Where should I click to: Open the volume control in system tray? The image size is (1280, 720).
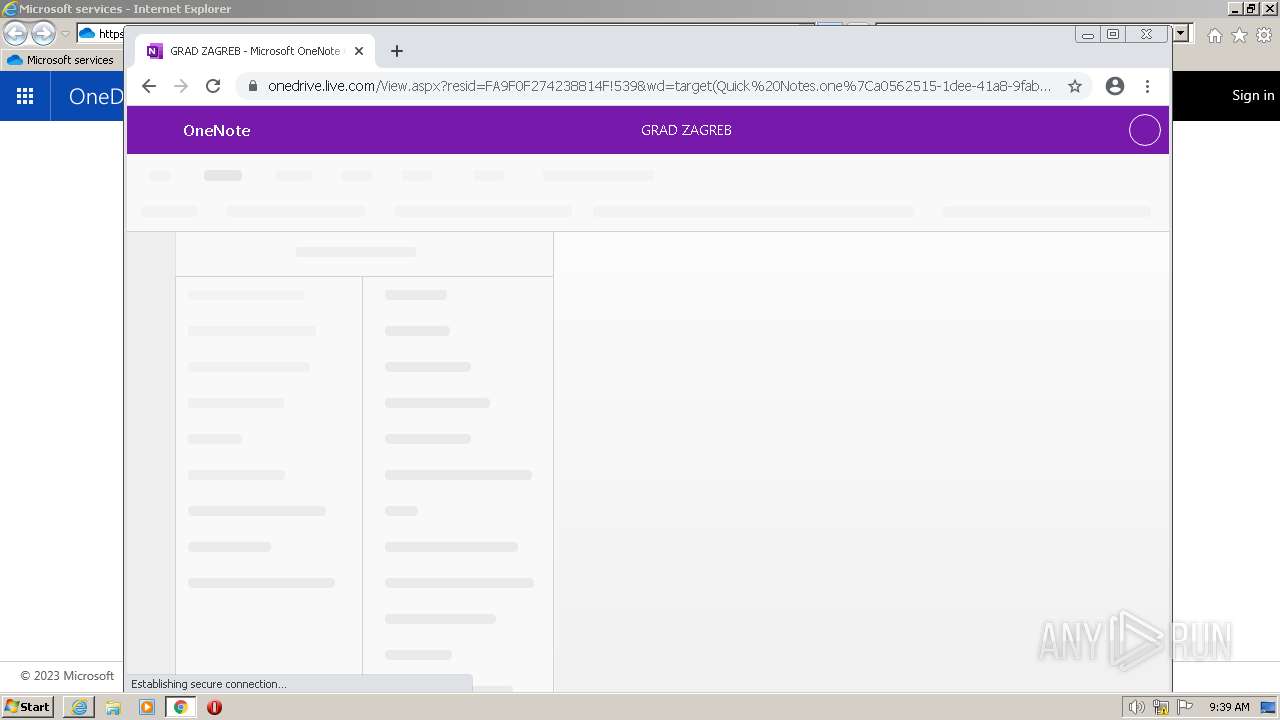pos(1136,707)
